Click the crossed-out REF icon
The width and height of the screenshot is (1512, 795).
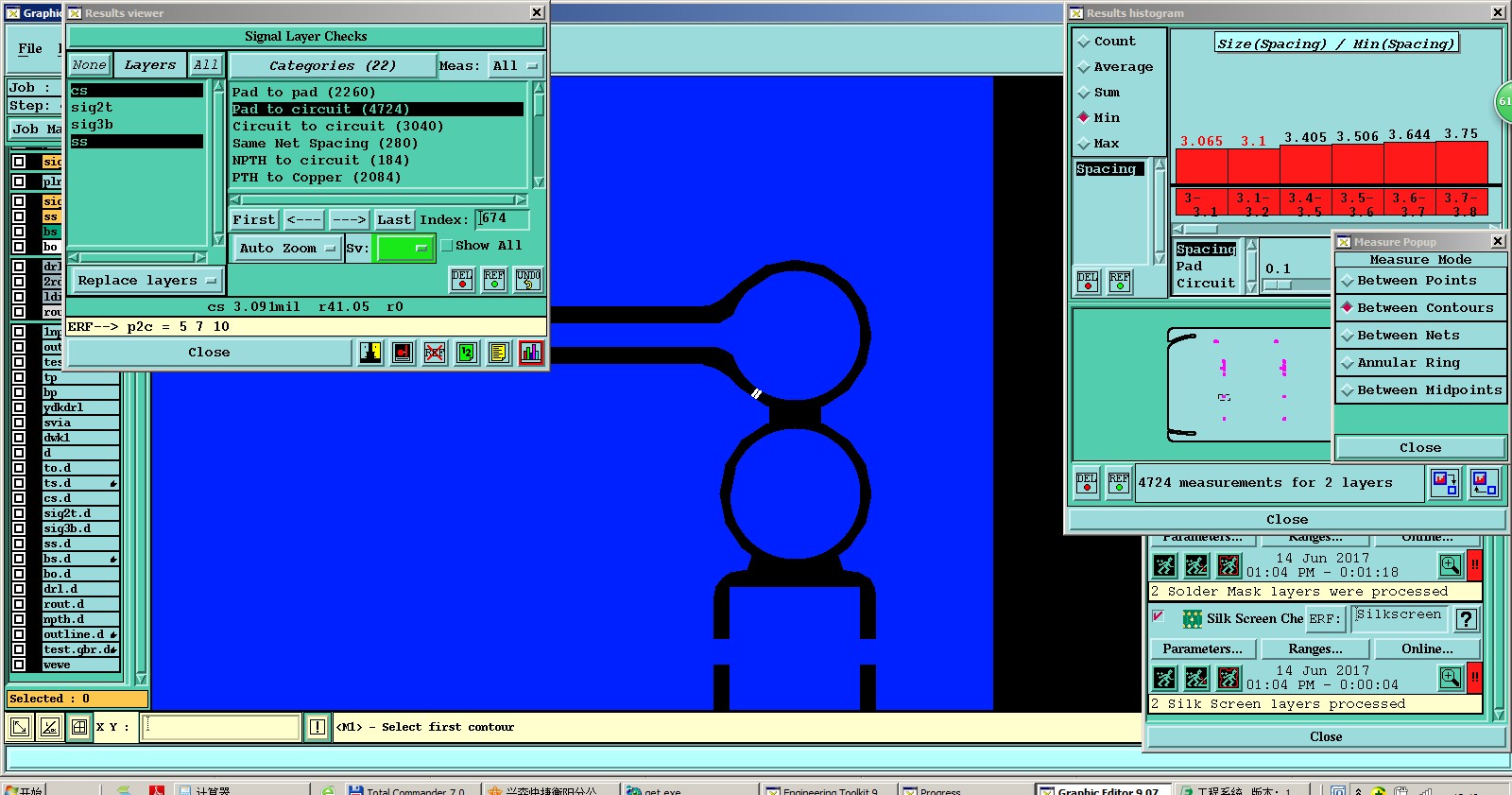point(435,353)
